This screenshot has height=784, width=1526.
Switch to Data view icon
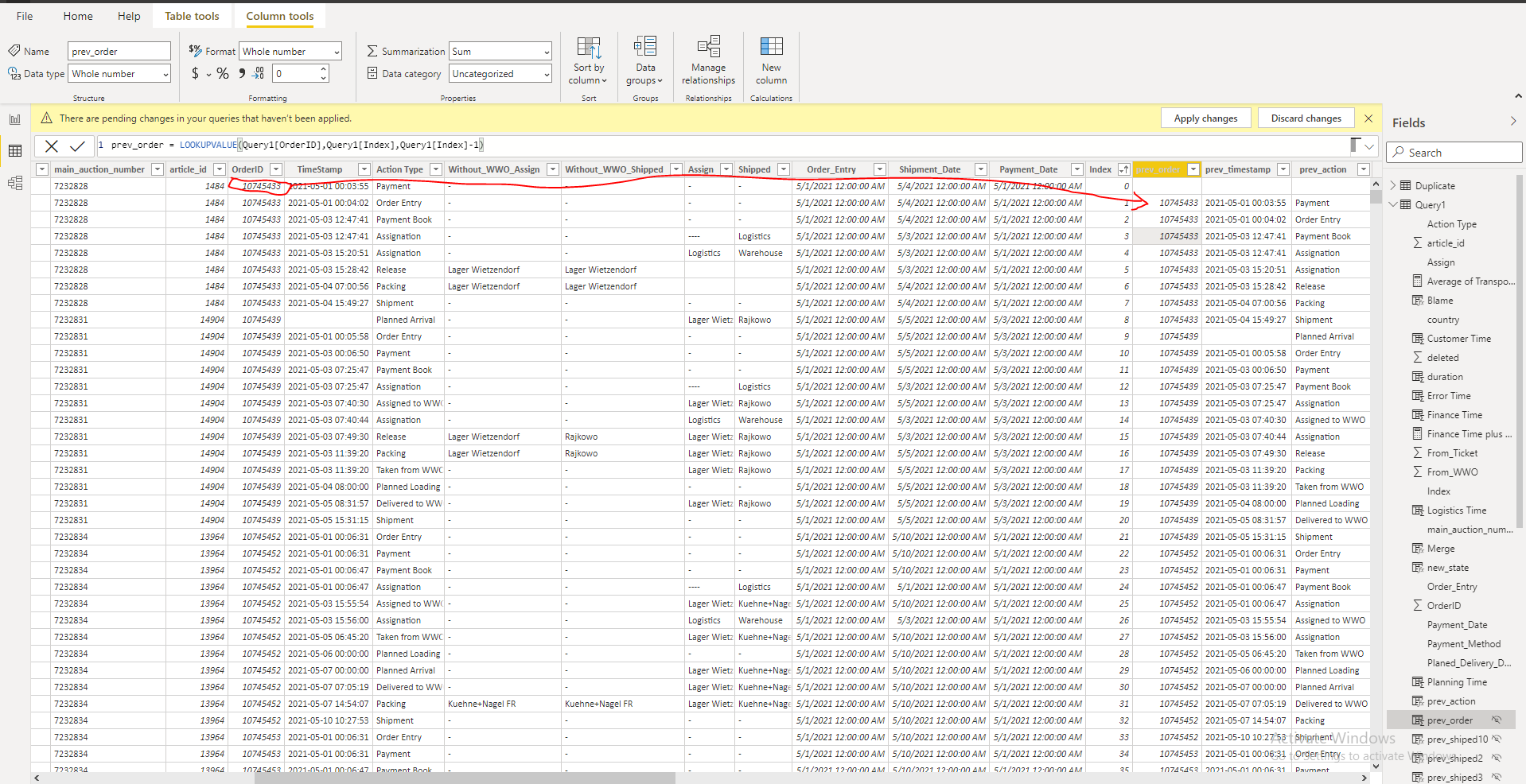[x=15, y=151]
